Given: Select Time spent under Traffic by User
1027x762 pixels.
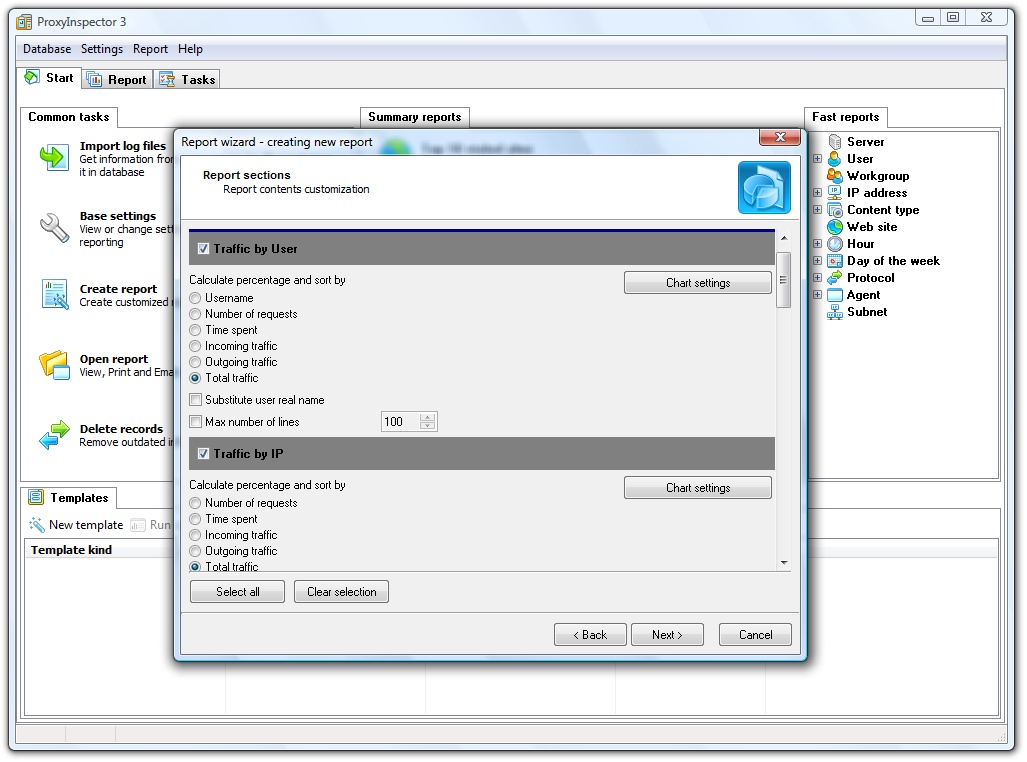Looking at the screenshot, I should pos(195,330).
